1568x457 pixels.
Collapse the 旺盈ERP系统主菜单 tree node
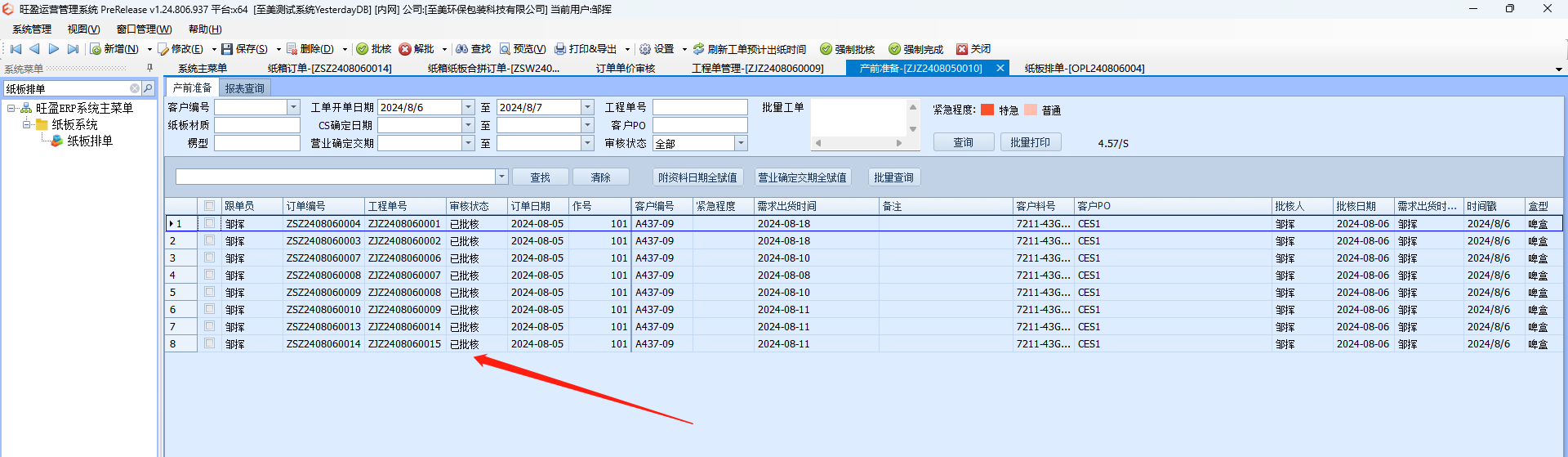tap(11, 108)
